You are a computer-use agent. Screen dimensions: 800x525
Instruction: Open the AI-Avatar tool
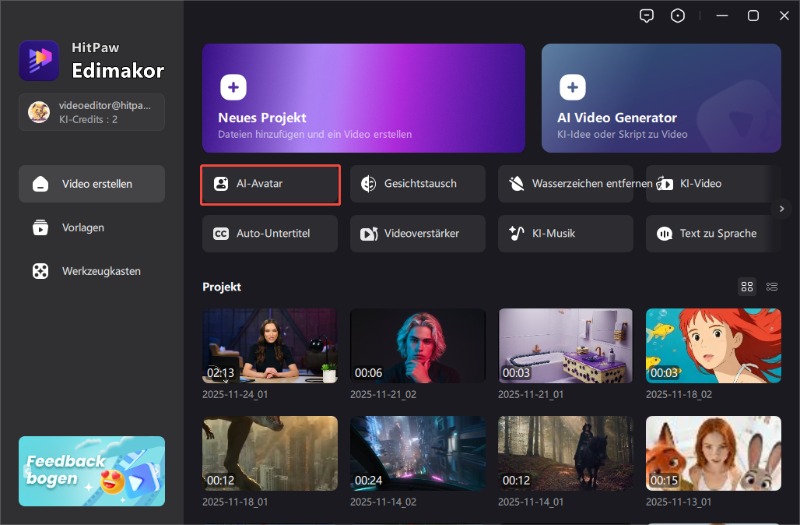[271, 184]
